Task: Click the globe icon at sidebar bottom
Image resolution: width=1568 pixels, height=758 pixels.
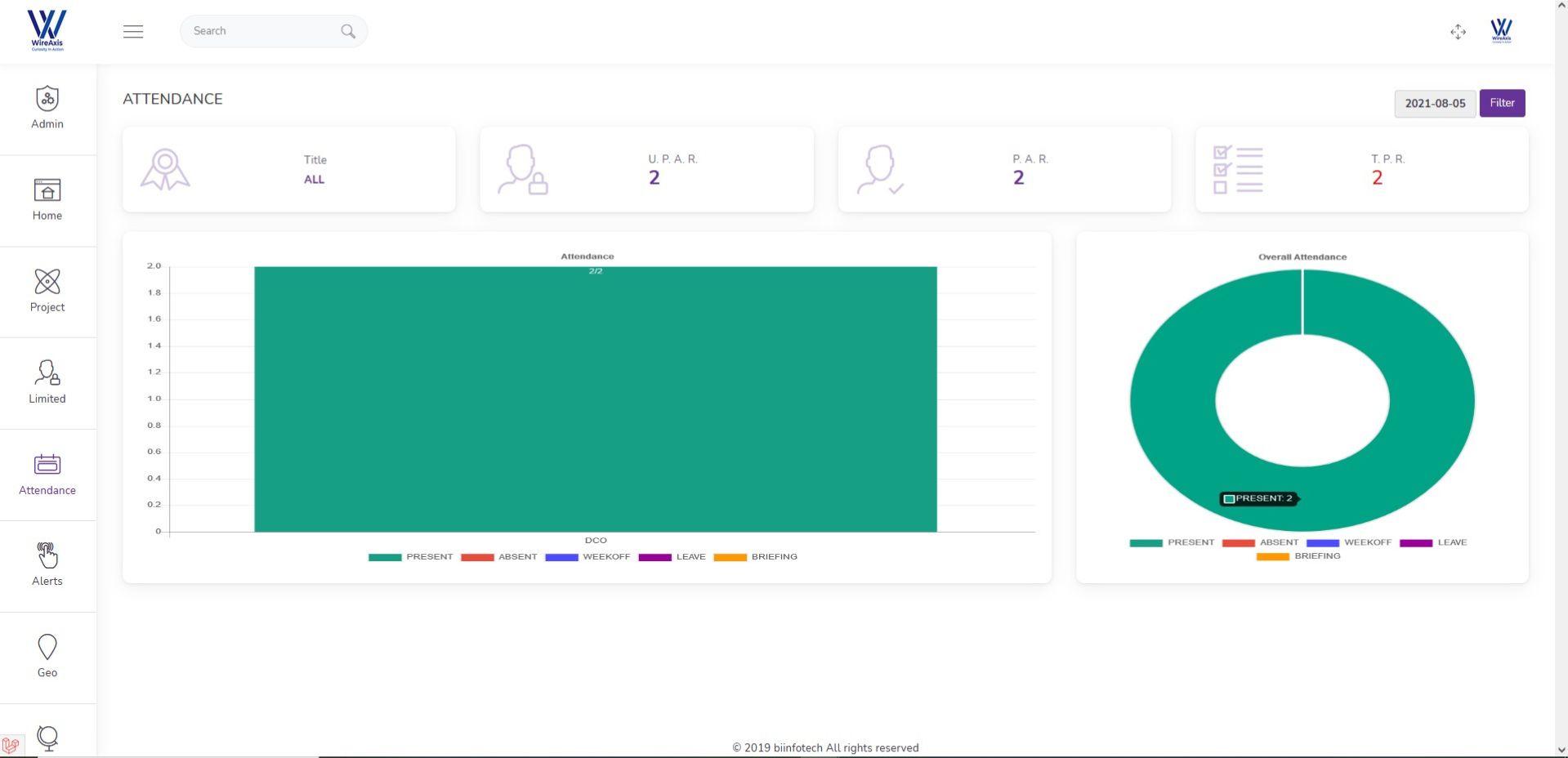Action: (x=47, y=738)
